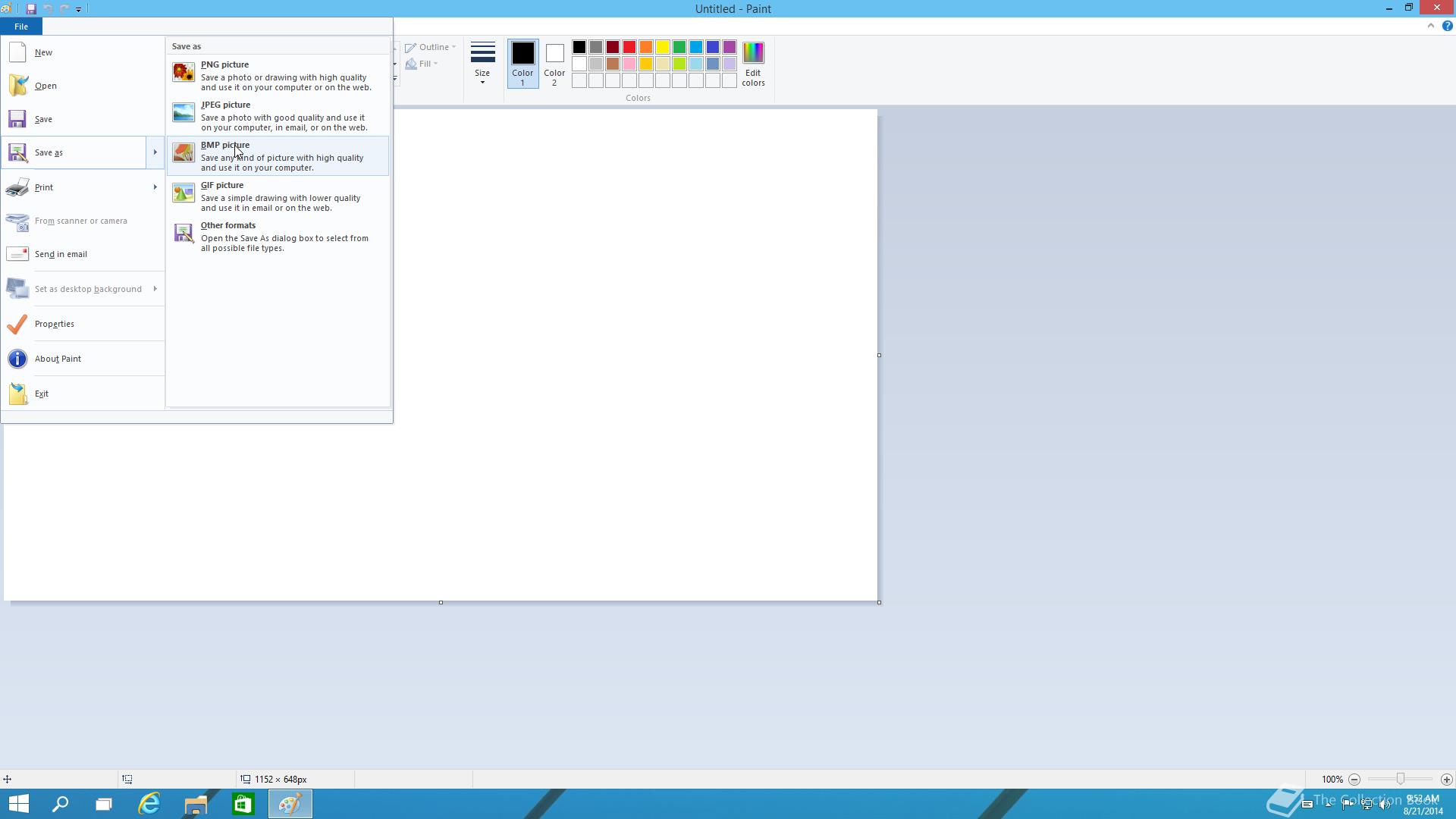The image size is (1456, 819).
Task: Click the JPEG picture landscape icon
Action: coord(183,112)
